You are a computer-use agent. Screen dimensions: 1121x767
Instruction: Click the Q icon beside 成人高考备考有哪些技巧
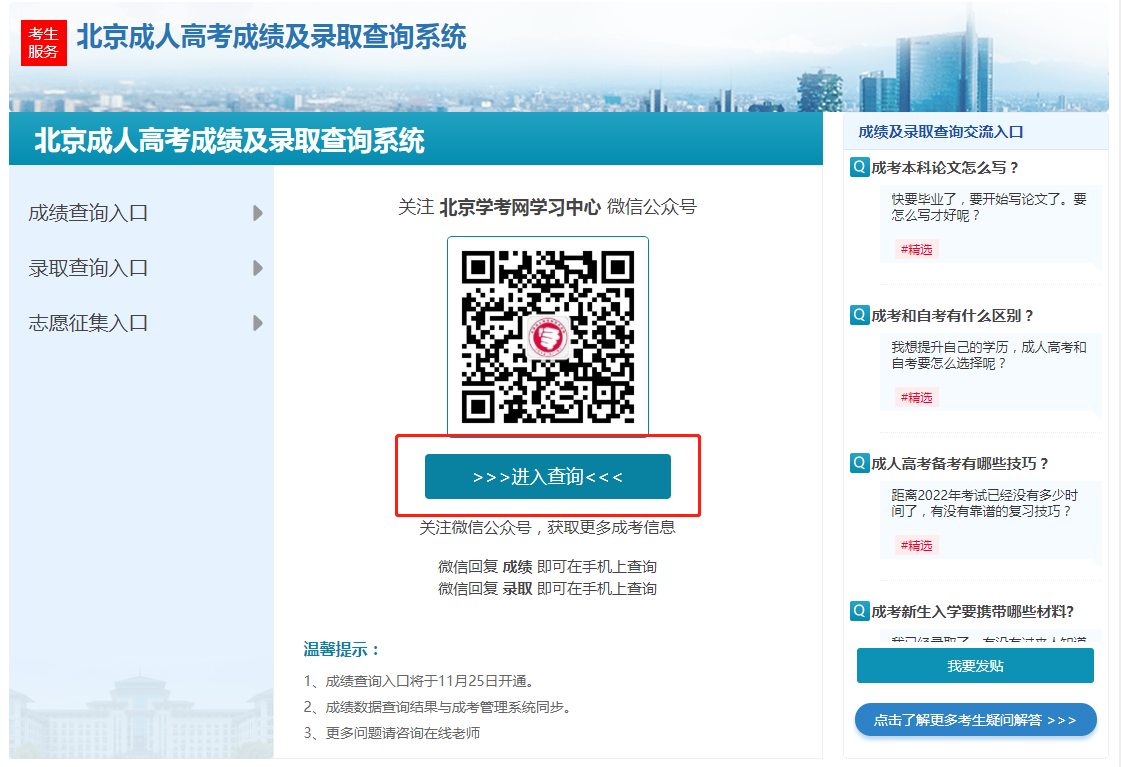pos(859,463)
